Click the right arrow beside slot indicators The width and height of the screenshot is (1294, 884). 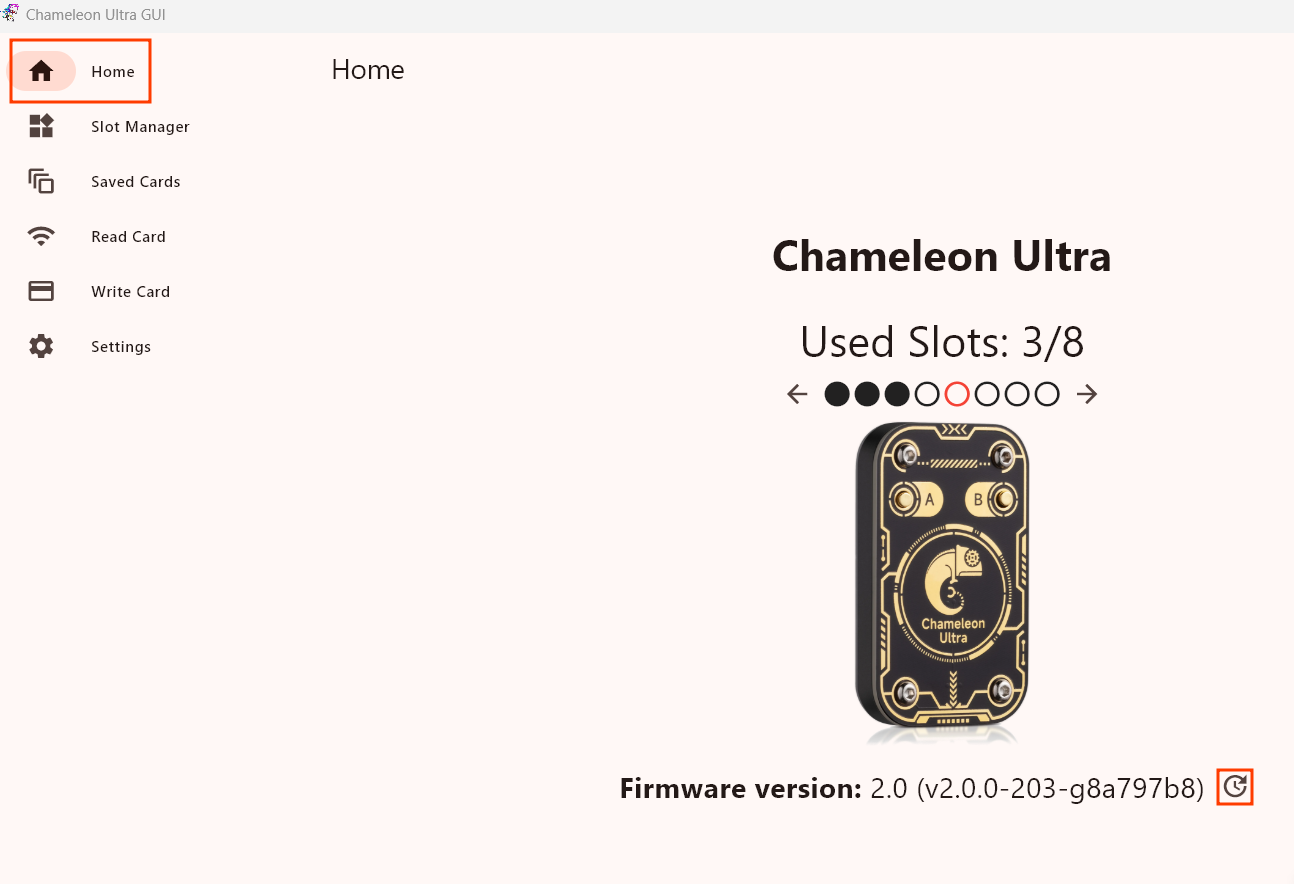click(x=1086, y=394)
